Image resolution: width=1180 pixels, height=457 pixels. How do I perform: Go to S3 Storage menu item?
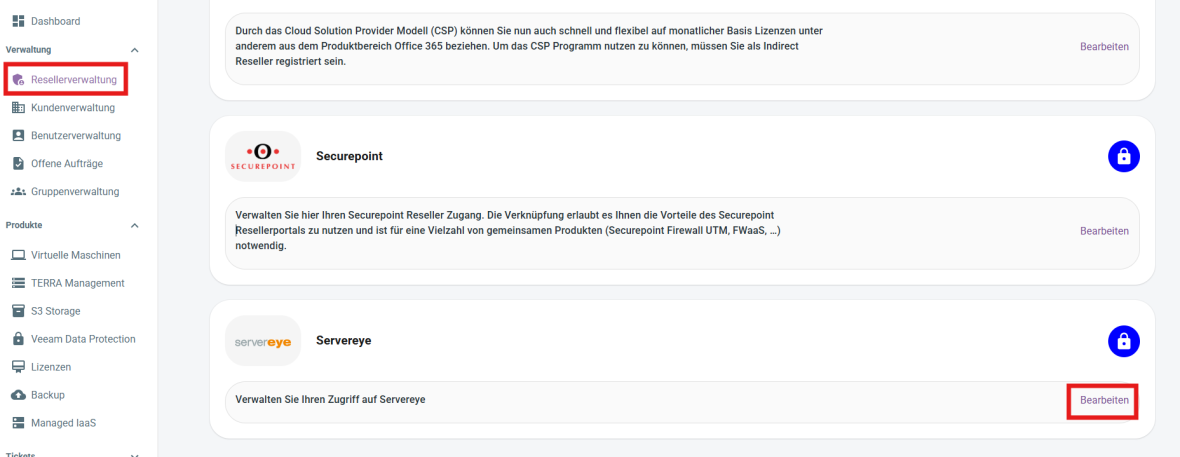point(45,311)
